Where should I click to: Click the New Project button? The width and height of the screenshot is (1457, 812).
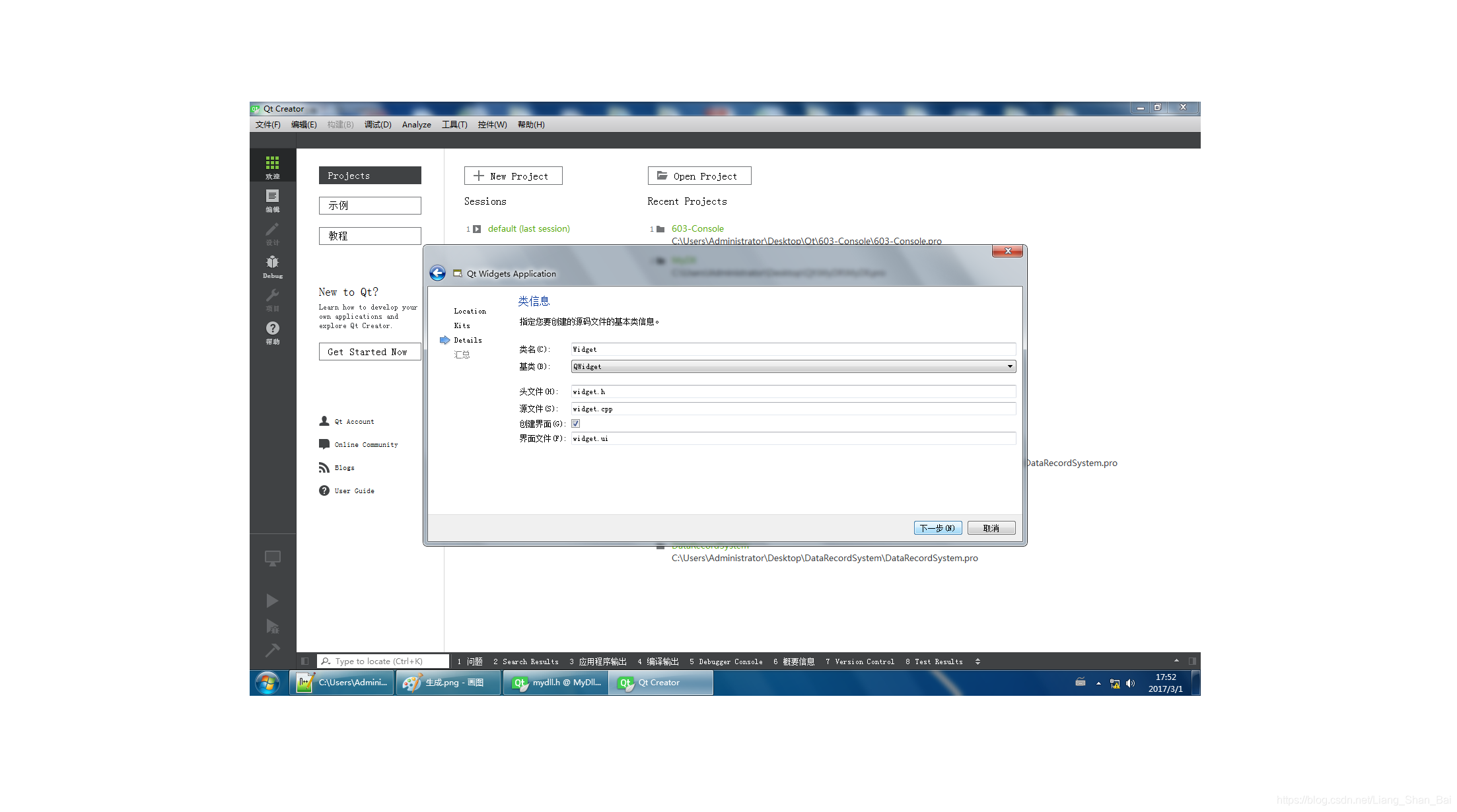513,176
